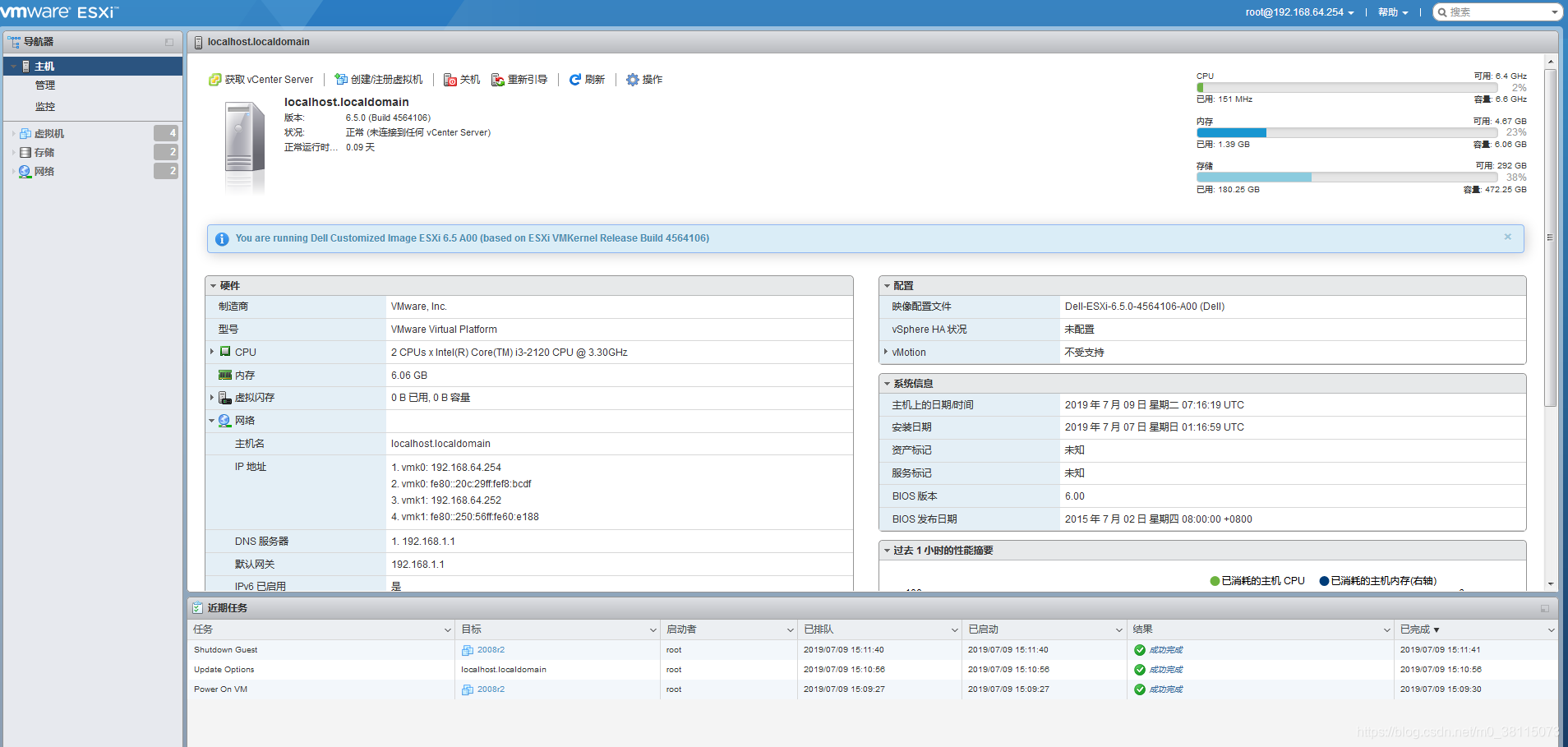Click the 虚拟机 count badge 4
1568x747 pixels.
tap(166, 133)
